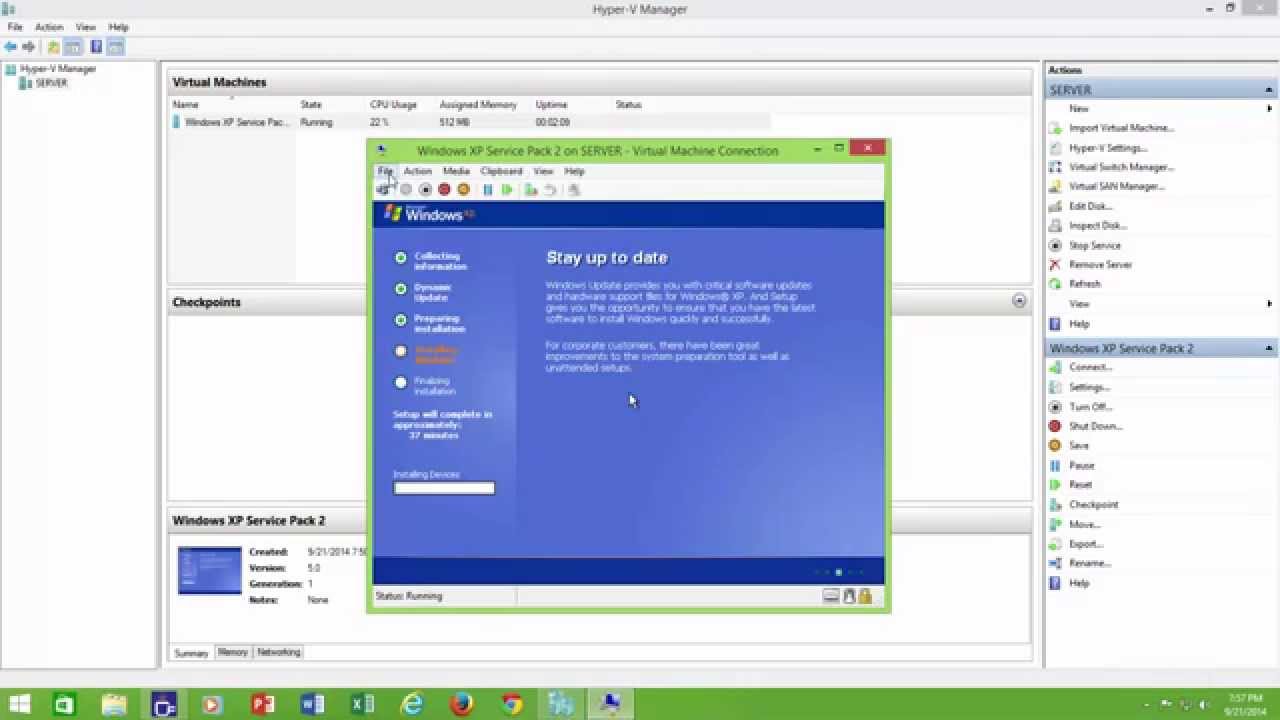Click the Ctrl+Alt+Del toolbar icon in VM window
This screenshot has height=720, width=1280.
point(383,189)
